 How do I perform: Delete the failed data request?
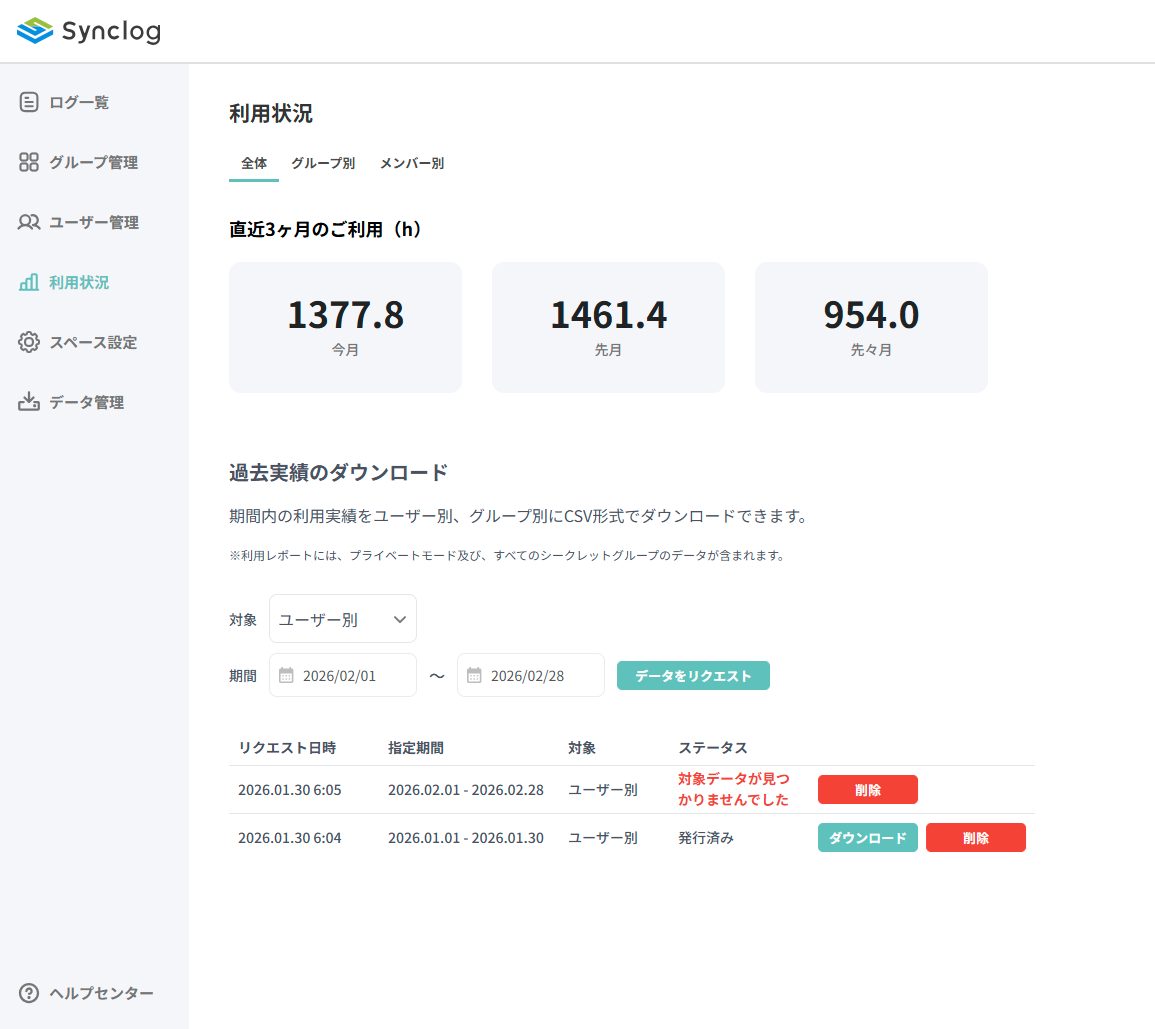867,789
